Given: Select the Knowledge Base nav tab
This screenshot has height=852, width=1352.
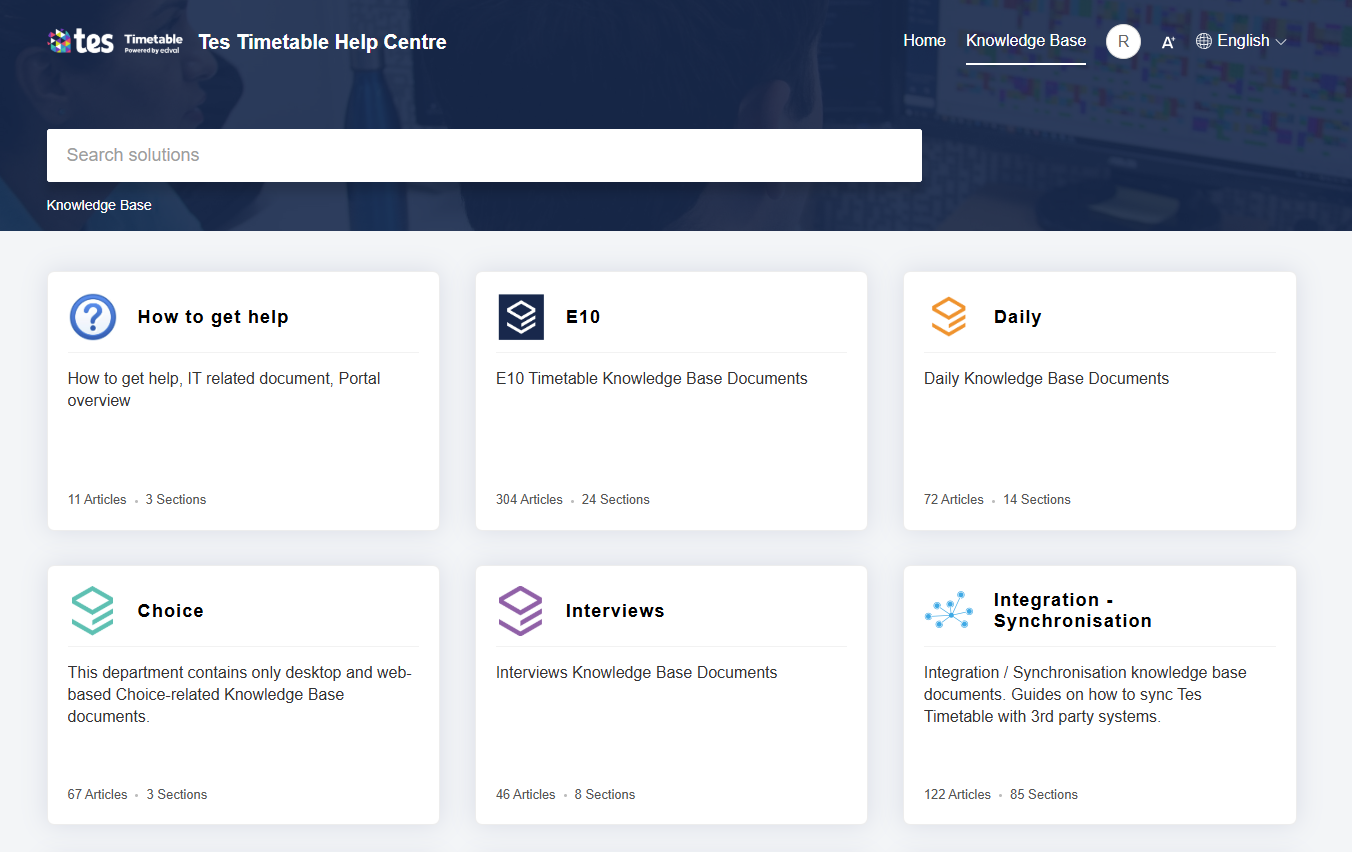Looking at the screenshot, I should (x=1026, y=41).
